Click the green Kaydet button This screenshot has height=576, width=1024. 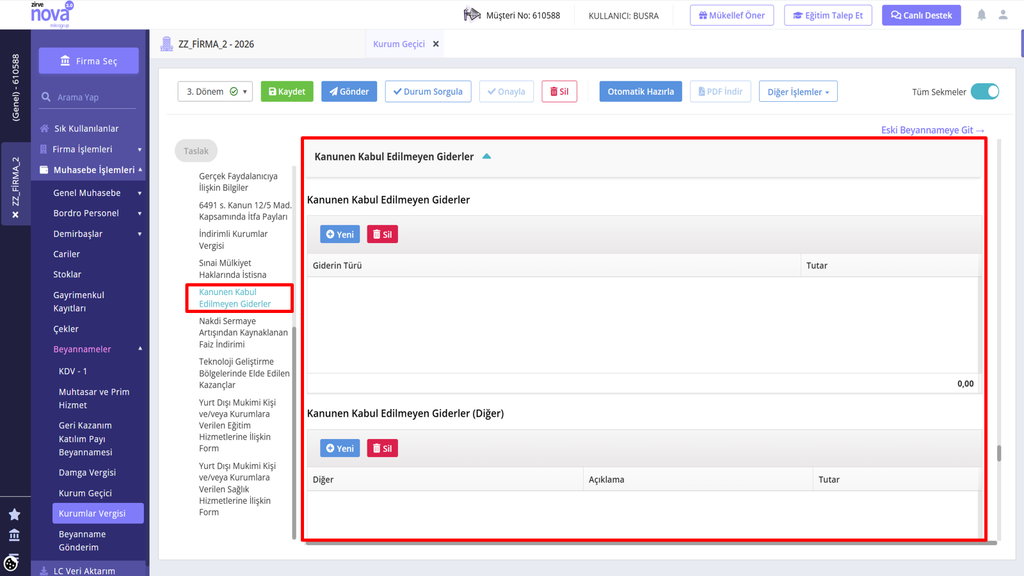(287, 91)
